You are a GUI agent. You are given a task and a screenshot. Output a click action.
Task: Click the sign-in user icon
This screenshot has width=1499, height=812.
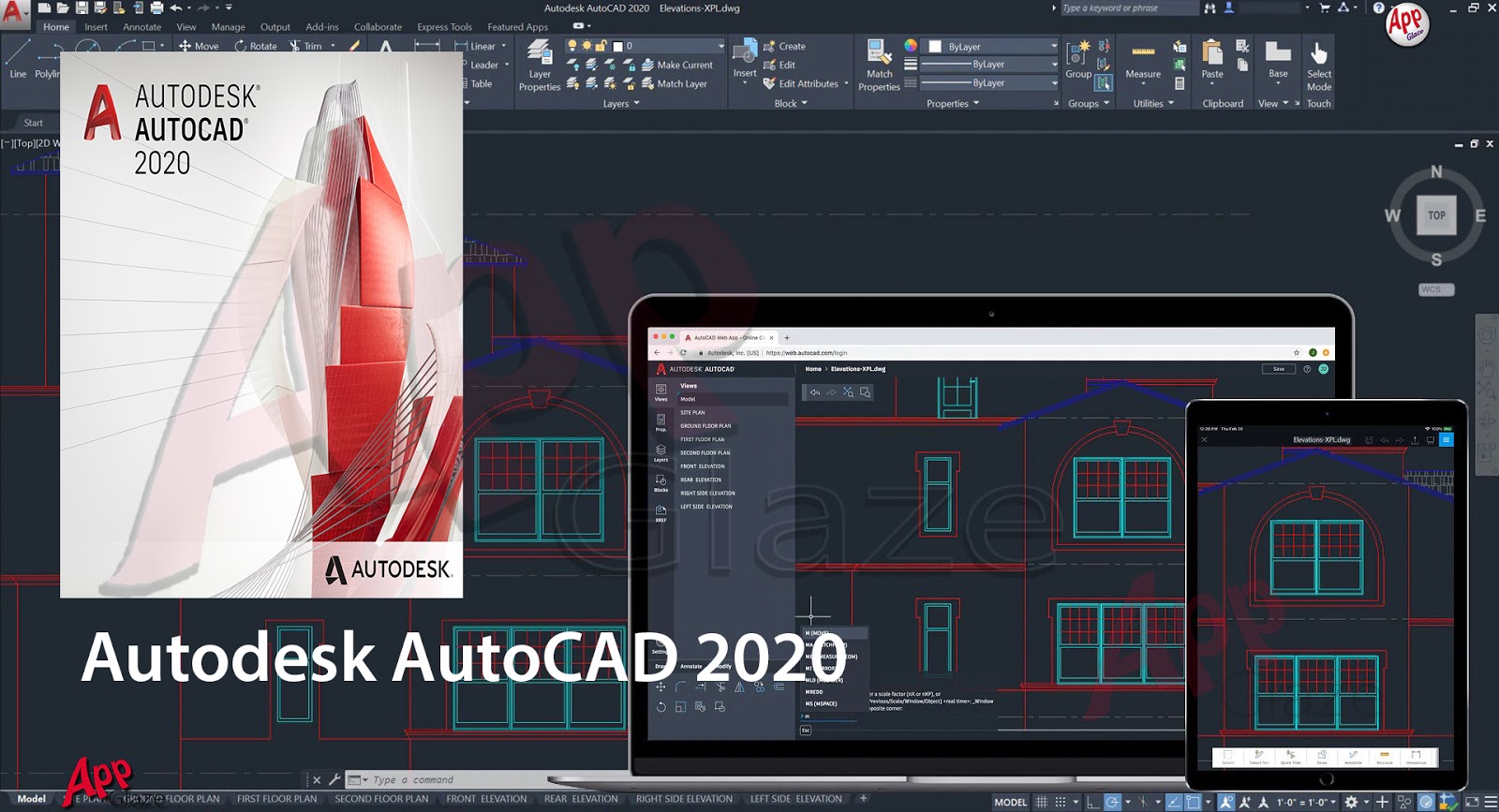click(1229, 7)
